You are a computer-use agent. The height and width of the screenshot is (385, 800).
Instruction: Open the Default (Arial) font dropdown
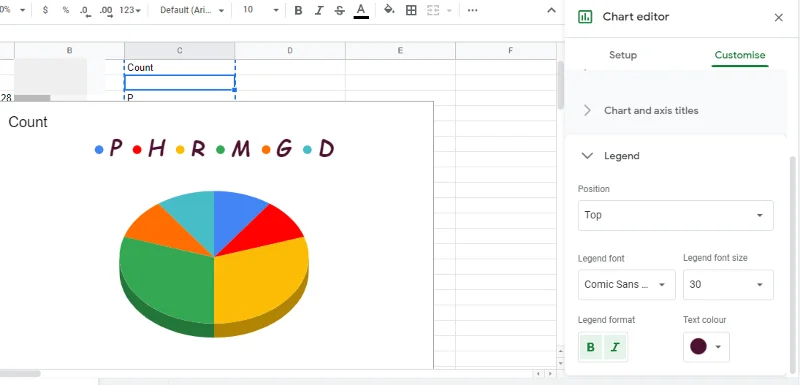click(192, 10)
